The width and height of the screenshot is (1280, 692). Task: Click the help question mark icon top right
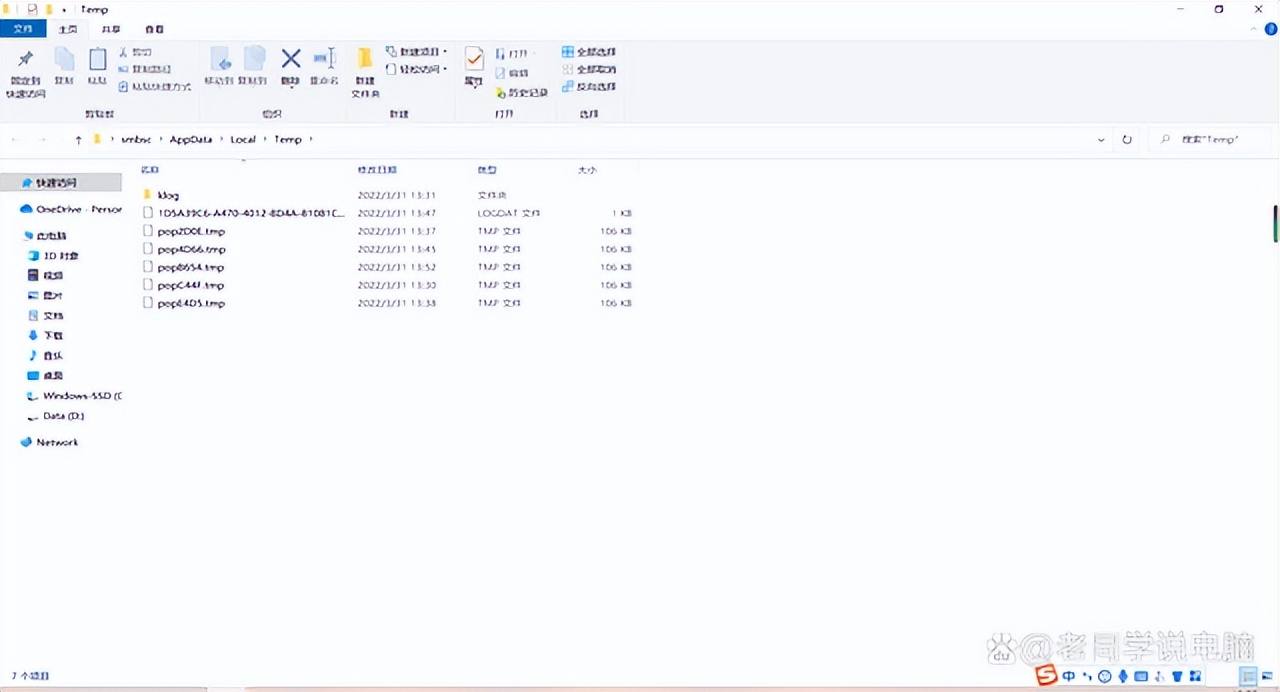(x=1272, y=29)
